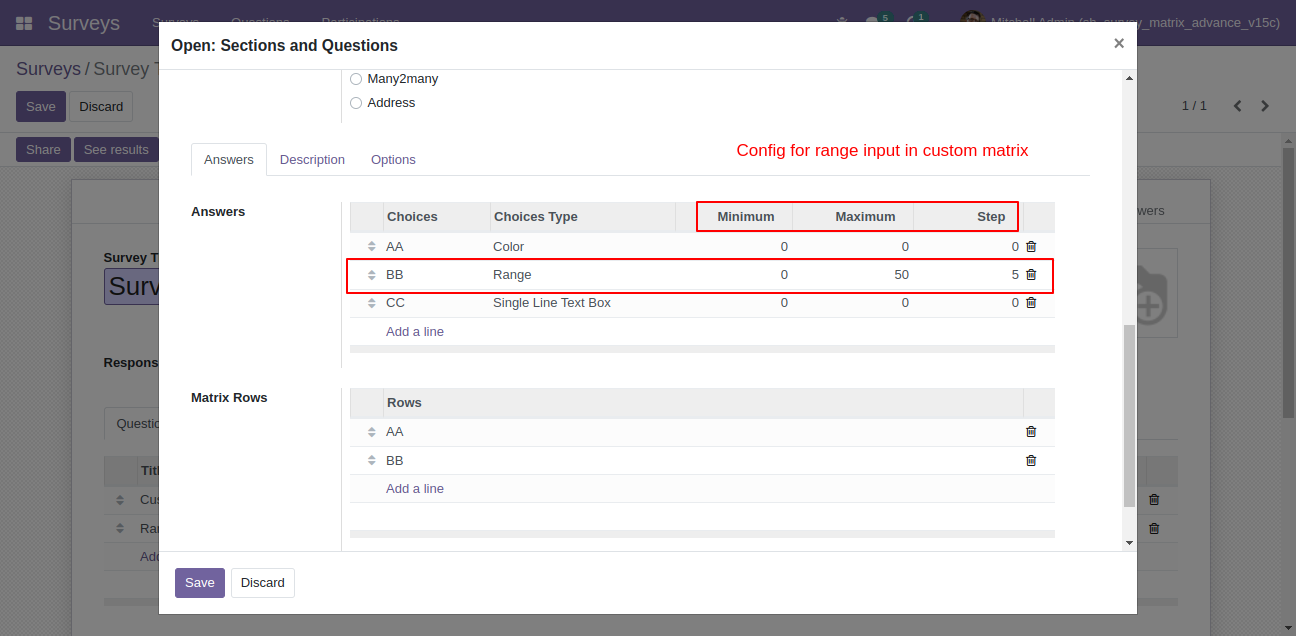Click Add a line under Matrix Rows
This screenshot has height=636, width=1296.
coord(414,489)
